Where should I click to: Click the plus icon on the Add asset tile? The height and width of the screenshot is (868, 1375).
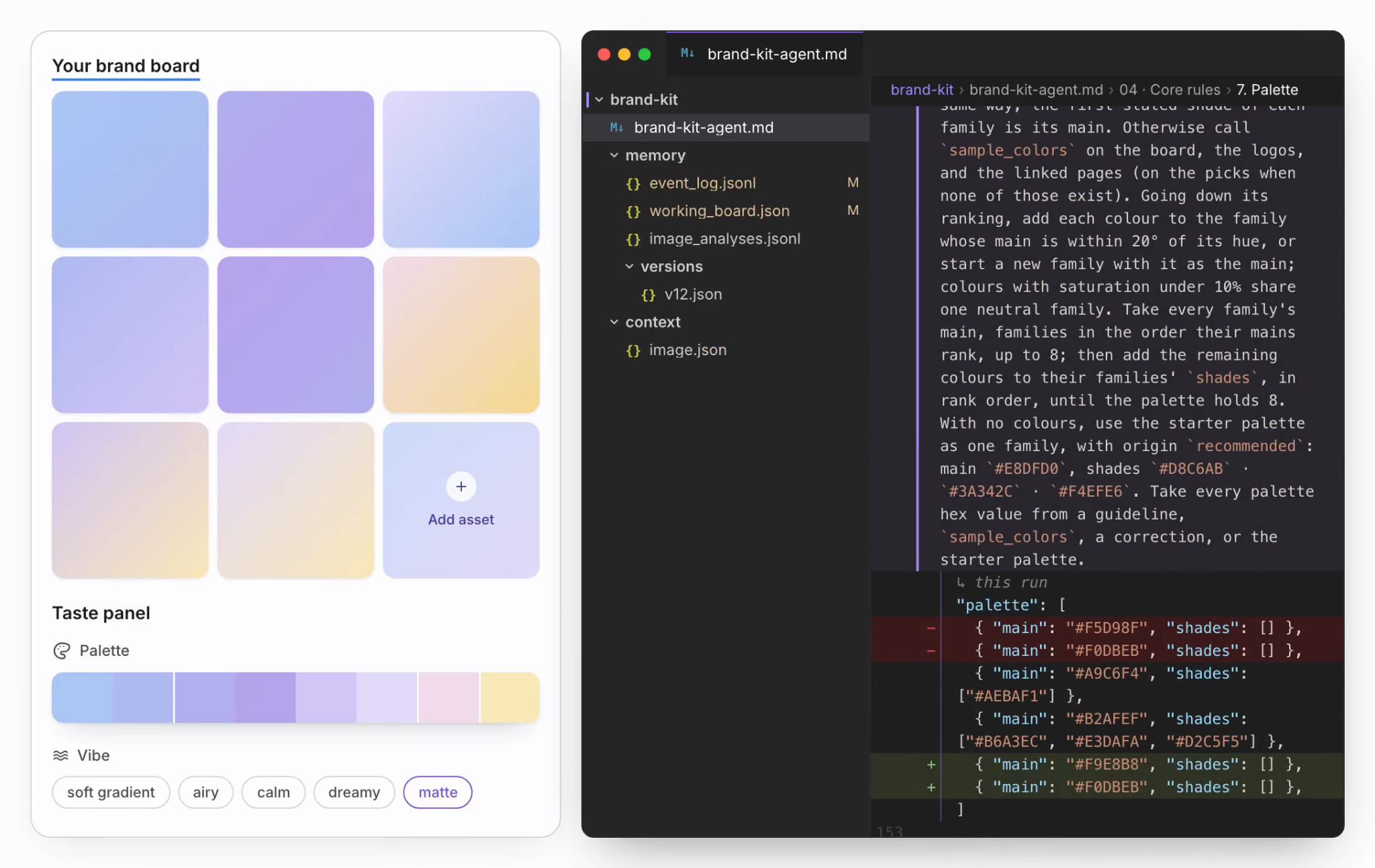[461, 486]
